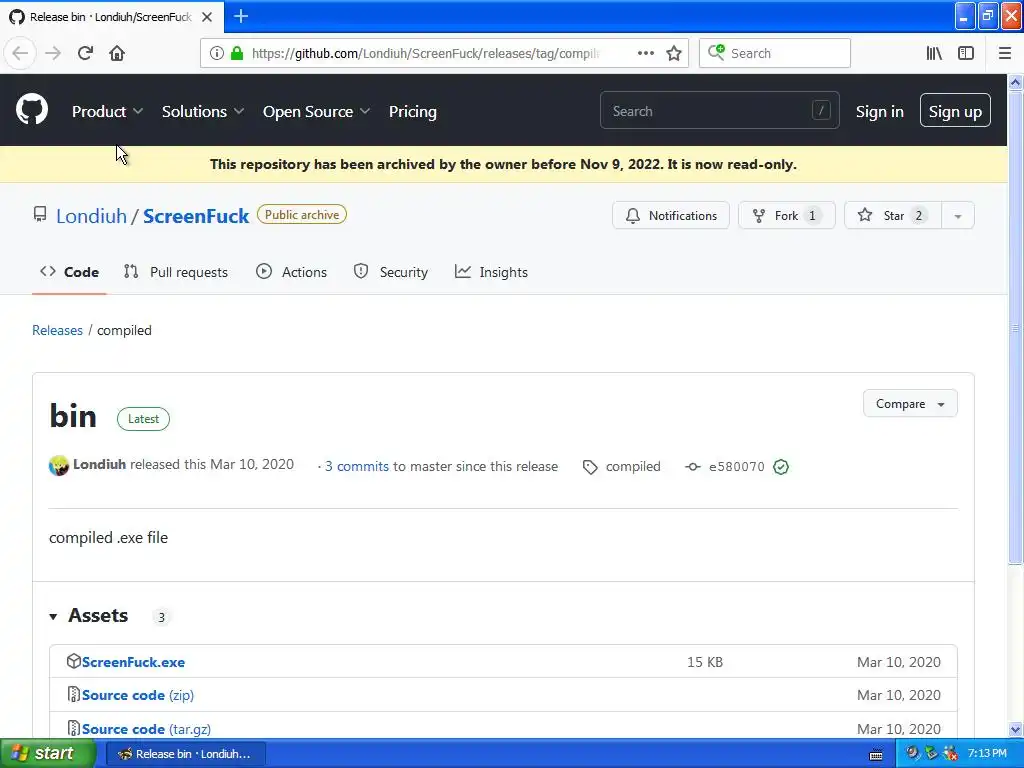Open the 3 commits link
The image size is (1024, 768).
click(357, 466)
